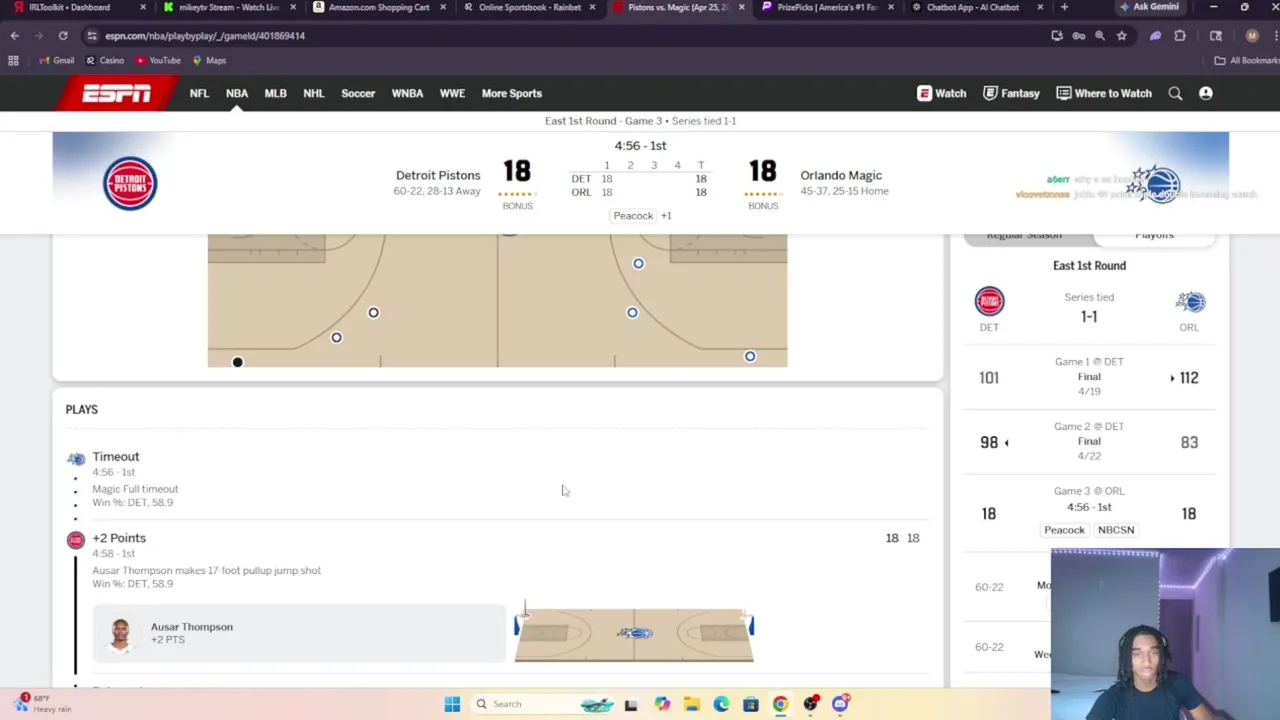The width and height of the screenshot is (1280, 720).
Task: Click the ORL logo in East 1st Round panel
Action: 1189,301
